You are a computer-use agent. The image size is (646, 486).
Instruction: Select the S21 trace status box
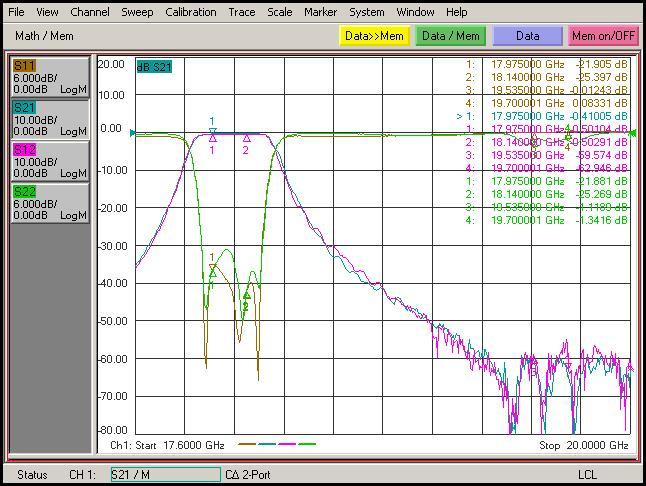[x=50, y=119]
